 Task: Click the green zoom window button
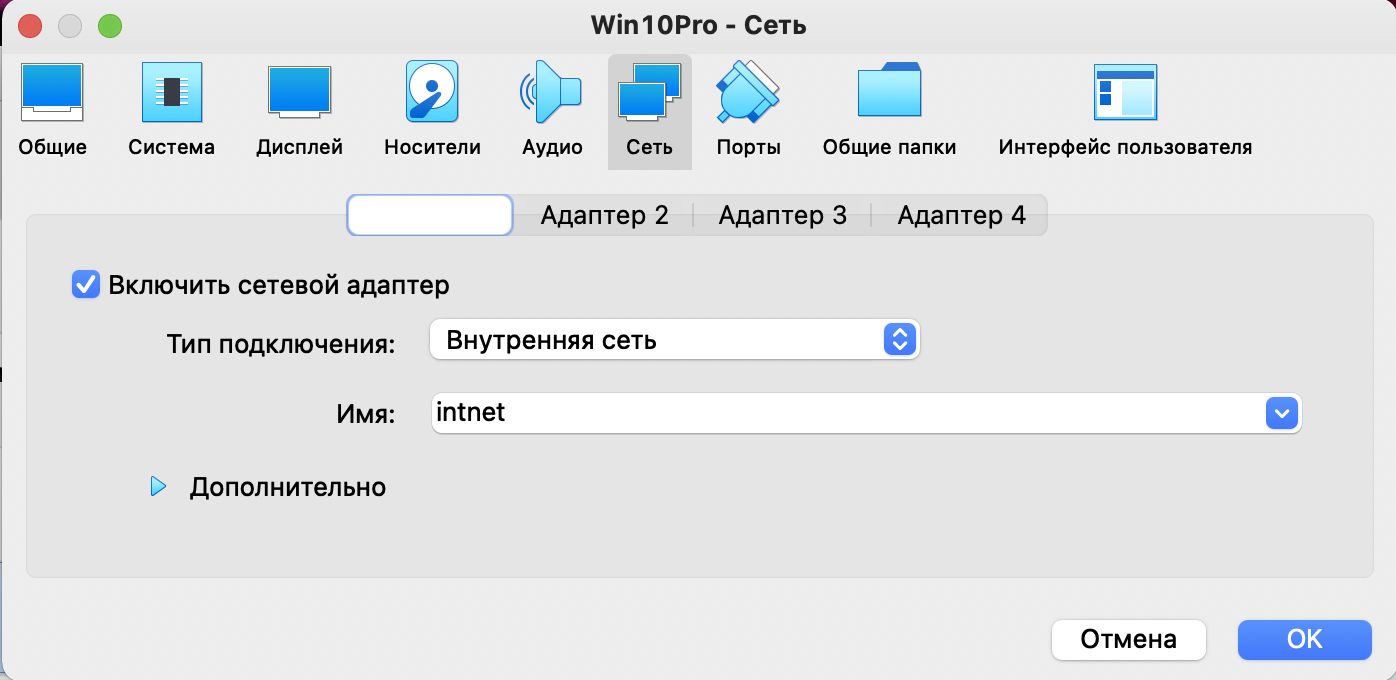point(110,26)
